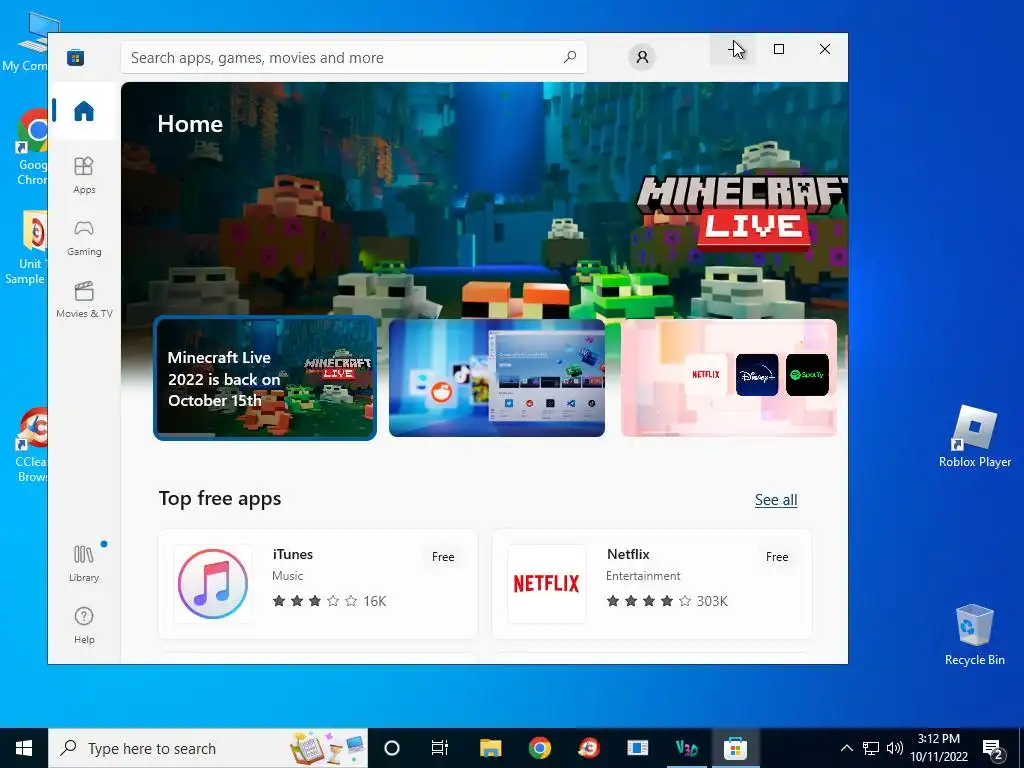
Task: Open the Minecraft Live 2022 promo card
Action: tap(265, 378)
